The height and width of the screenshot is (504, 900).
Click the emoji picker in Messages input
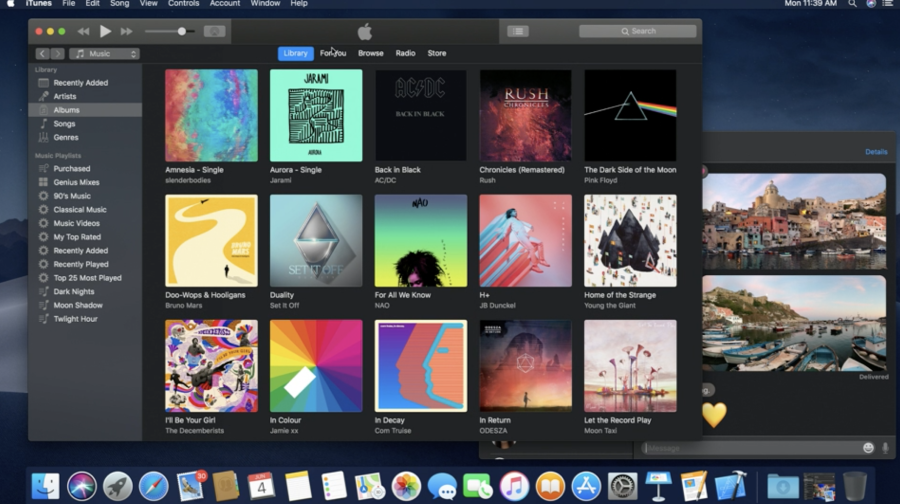(x=868, y=448)
